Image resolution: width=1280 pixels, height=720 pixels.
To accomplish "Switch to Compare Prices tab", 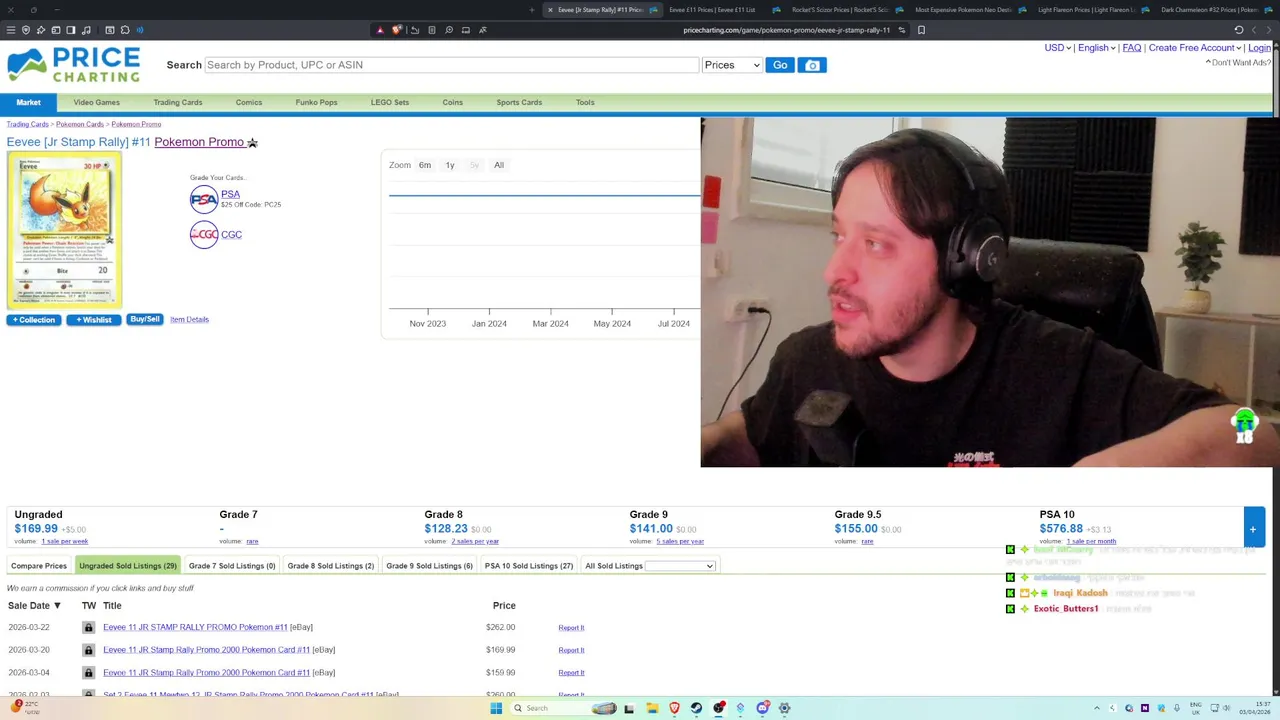I will 39,566.
